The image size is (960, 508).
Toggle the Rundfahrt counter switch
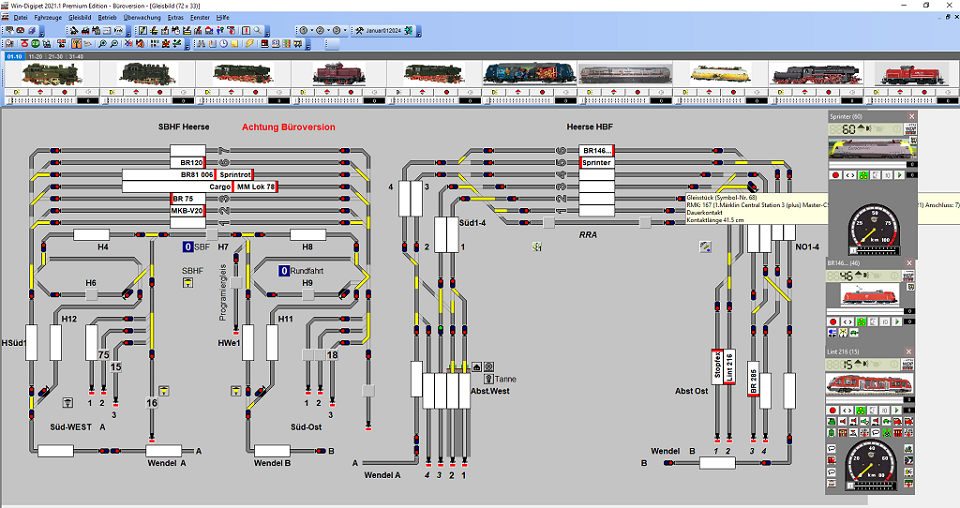pyautogui.click(x=284, y=271)
